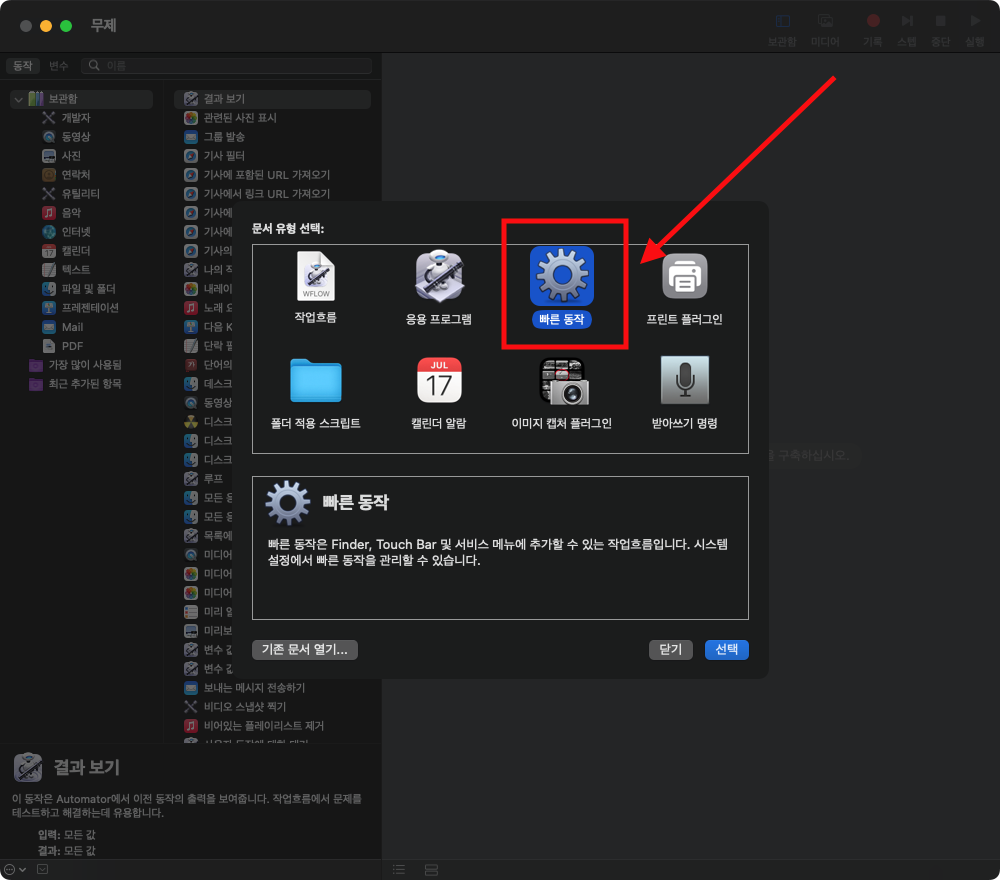
Task: Toggle the 보관함 toolbar button
Action: point(782,29)
